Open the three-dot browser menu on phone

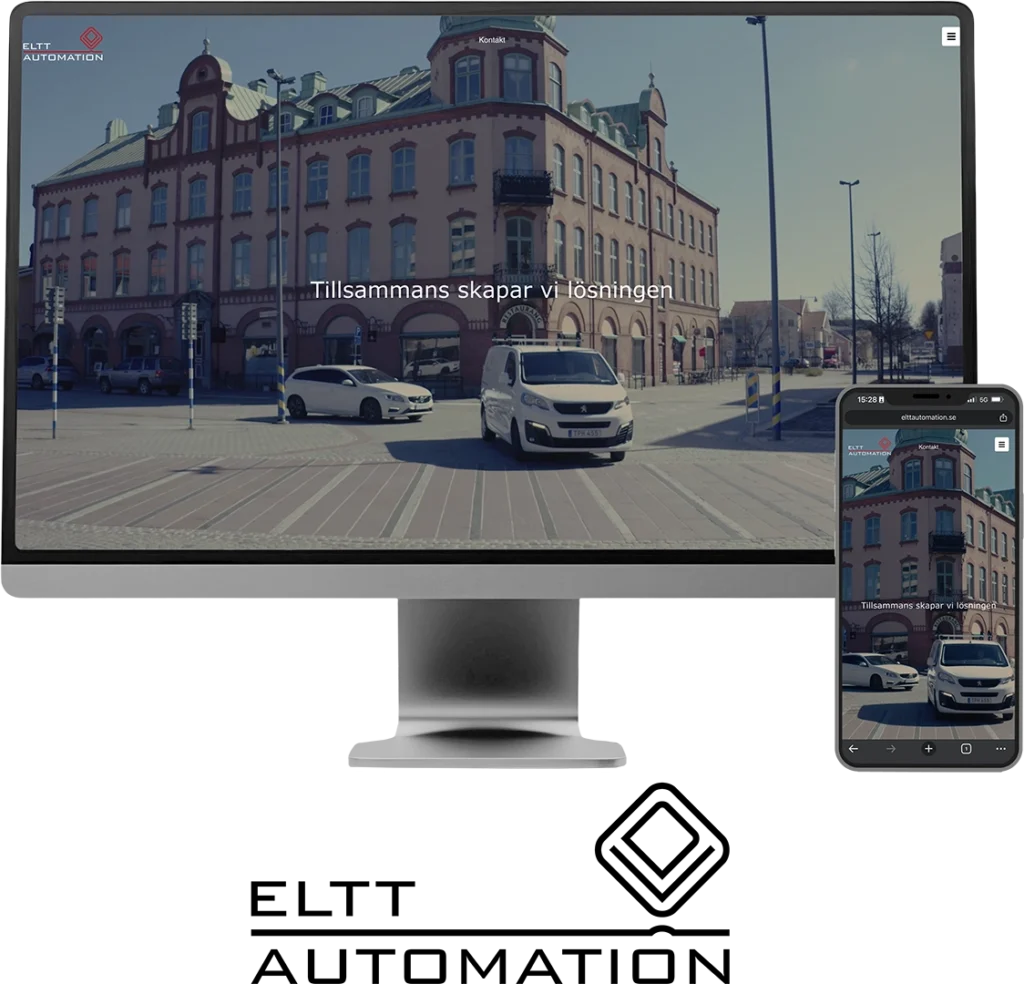[1001, 748]
